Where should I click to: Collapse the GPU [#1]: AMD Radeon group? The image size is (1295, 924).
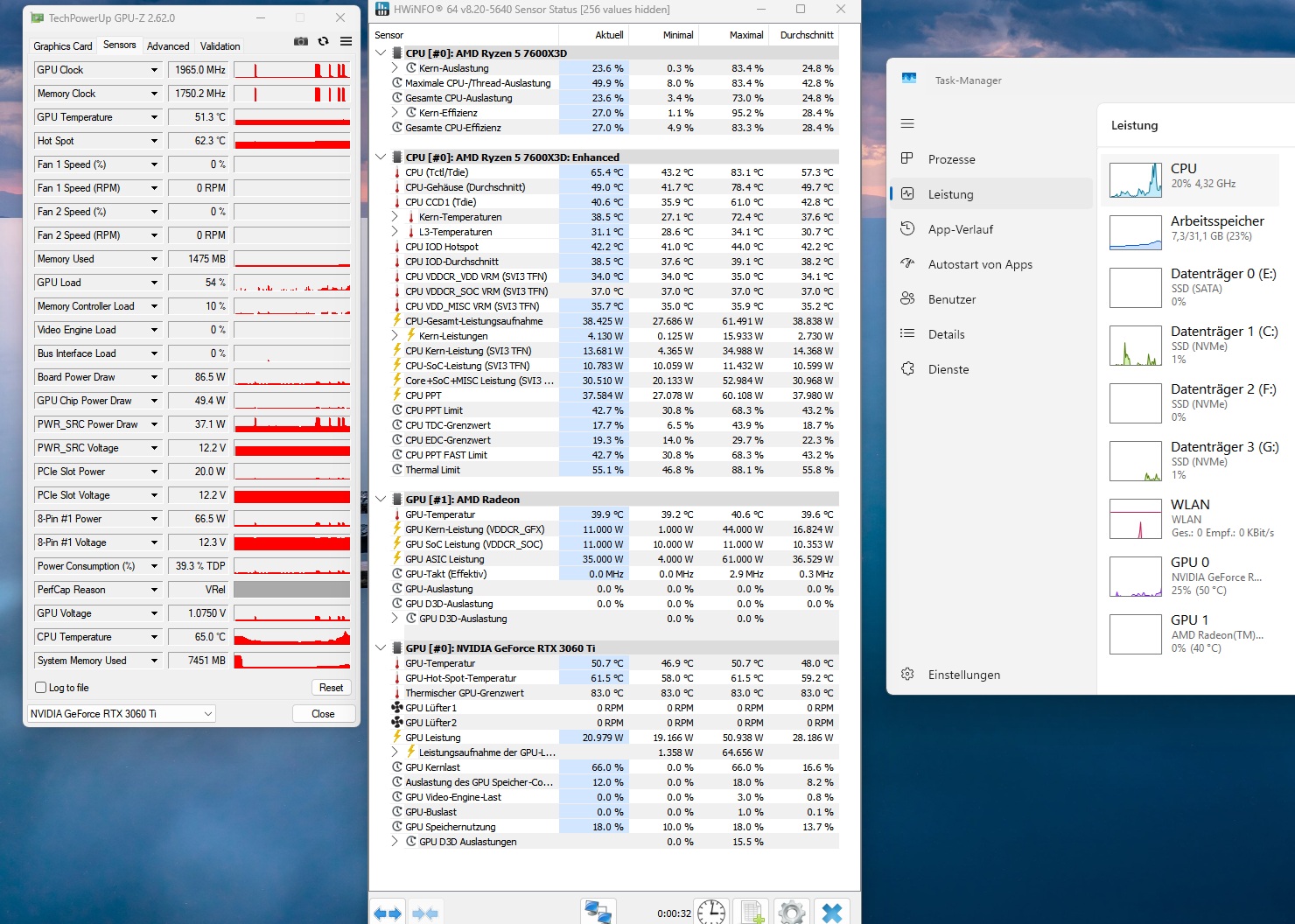(381, 500)
